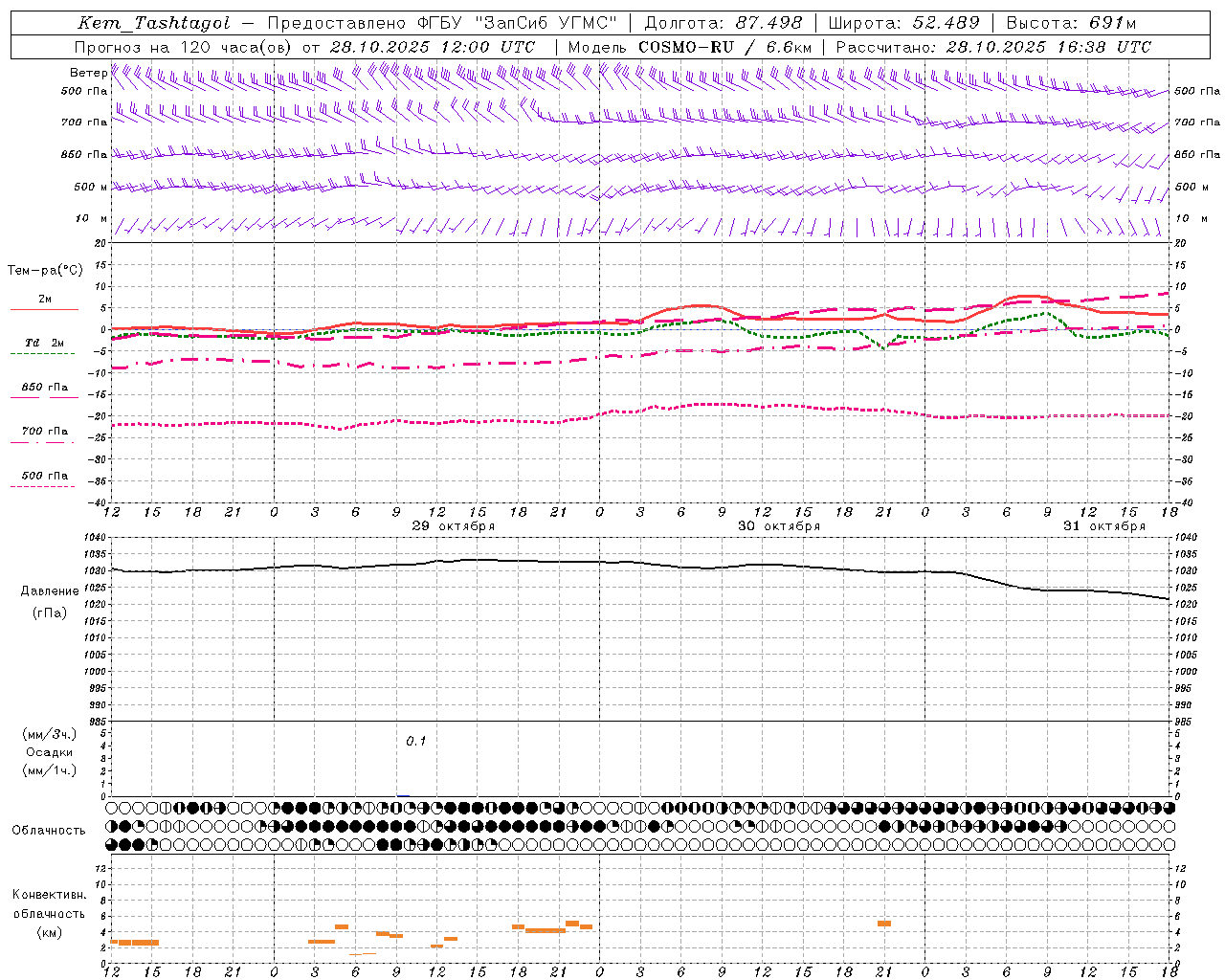This screenshot has width=1225, height=980.
Task: Click the Высота: 691м value
Action: [x=1072, y=24]
